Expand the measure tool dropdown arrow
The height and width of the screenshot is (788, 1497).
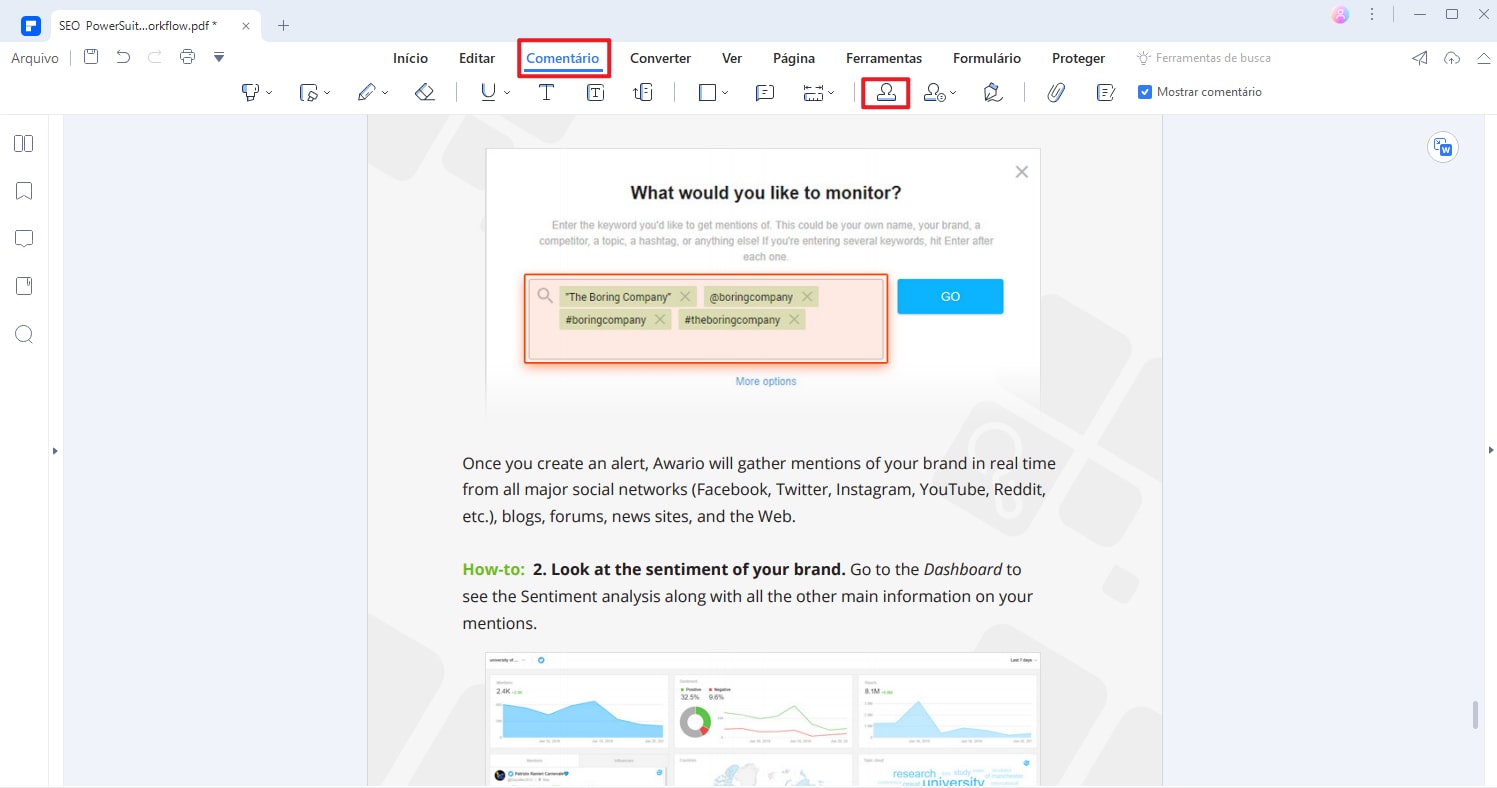pos(831,93)
